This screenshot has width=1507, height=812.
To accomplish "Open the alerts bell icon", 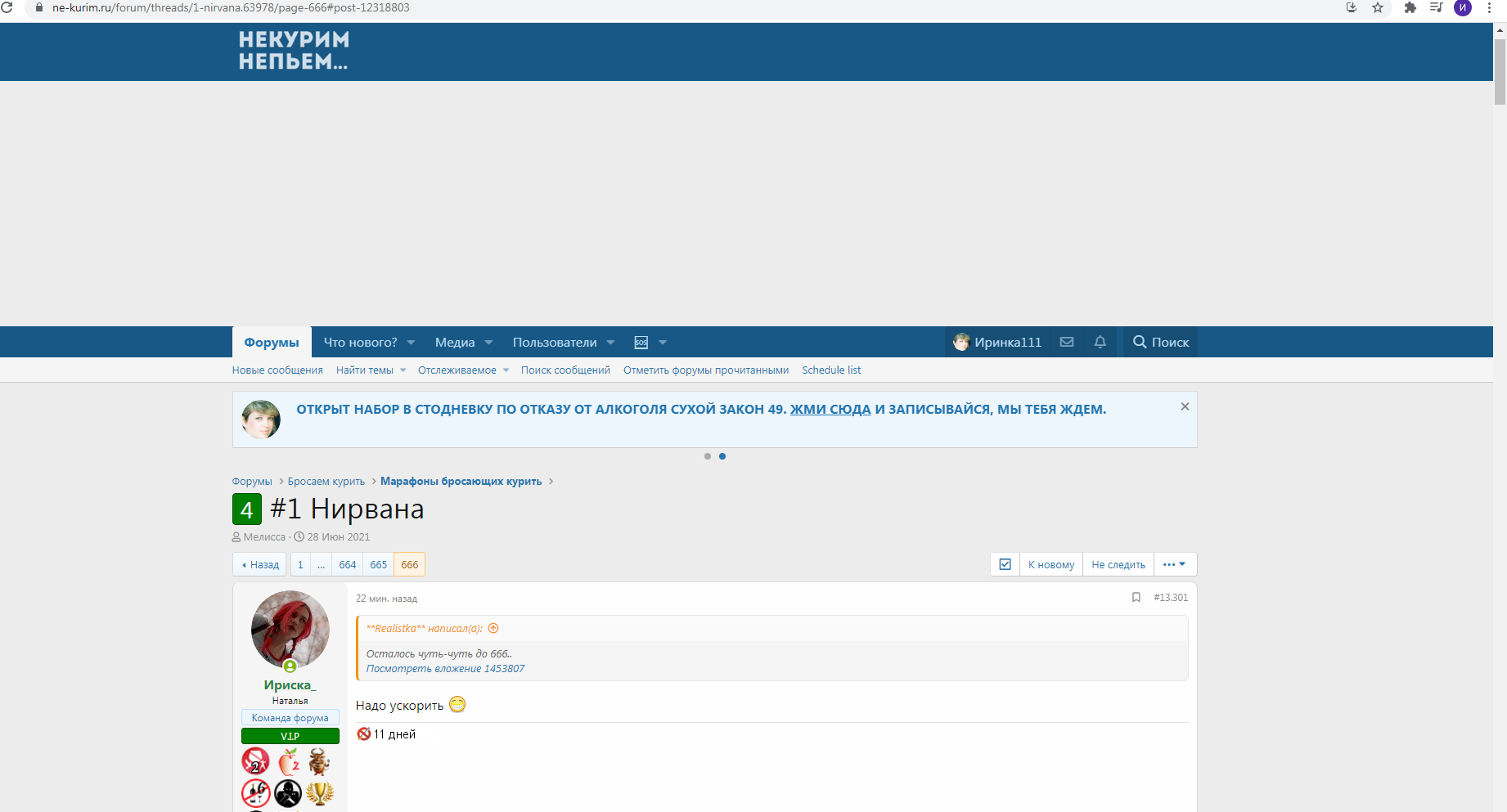I will (1100, 342).
